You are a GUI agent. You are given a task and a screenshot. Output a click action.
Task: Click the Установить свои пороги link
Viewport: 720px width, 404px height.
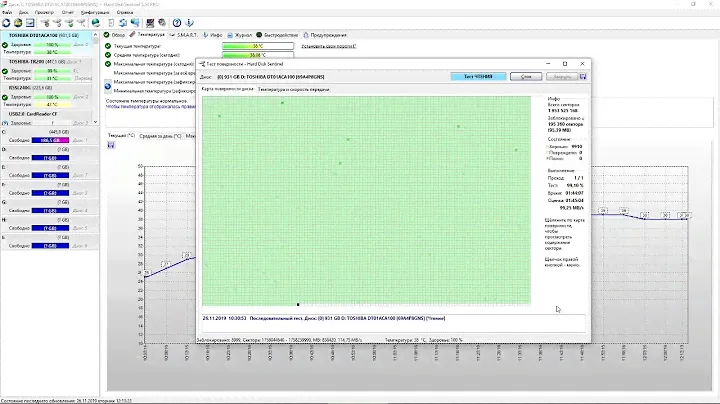click(328, 45)
